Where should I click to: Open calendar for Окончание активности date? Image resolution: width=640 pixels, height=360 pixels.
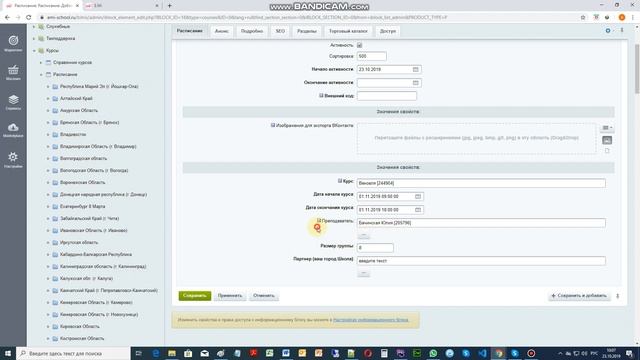[x=416, y=83]
